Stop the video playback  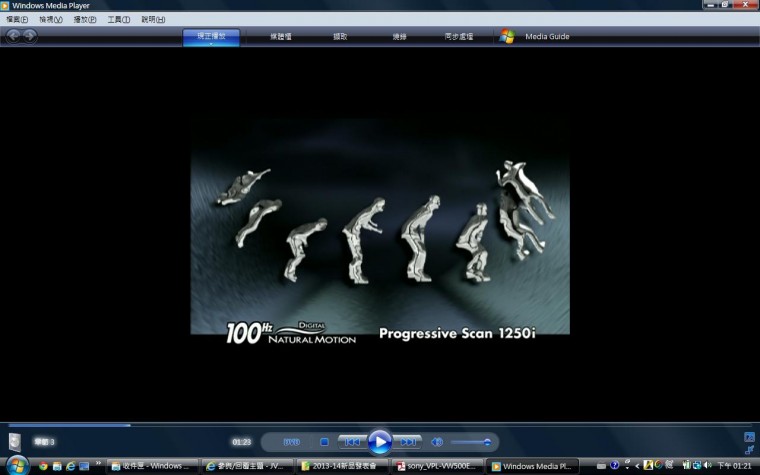point(324,441)
